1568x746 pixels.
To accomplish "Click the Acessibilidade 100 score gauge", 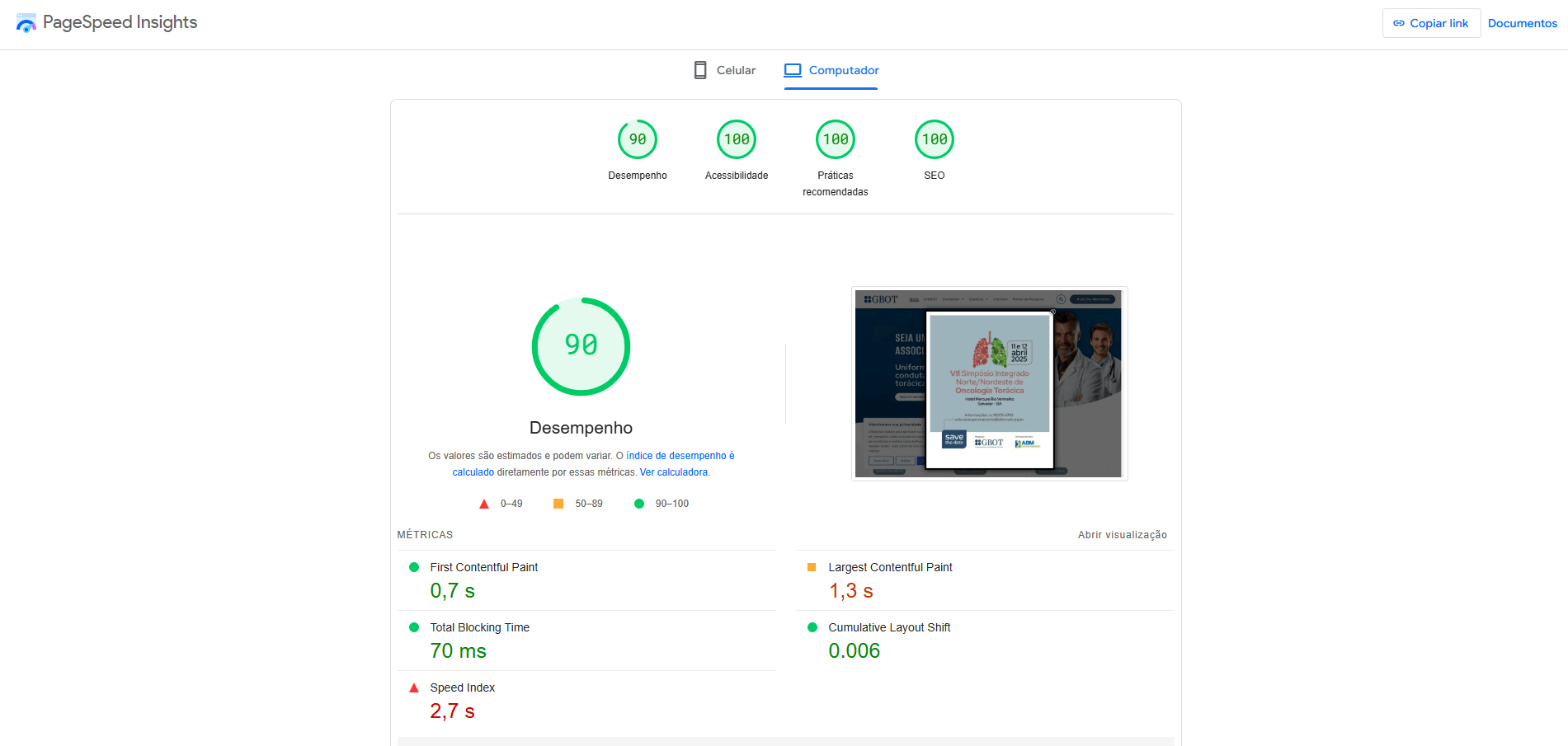I will click(x=736, y=139).
